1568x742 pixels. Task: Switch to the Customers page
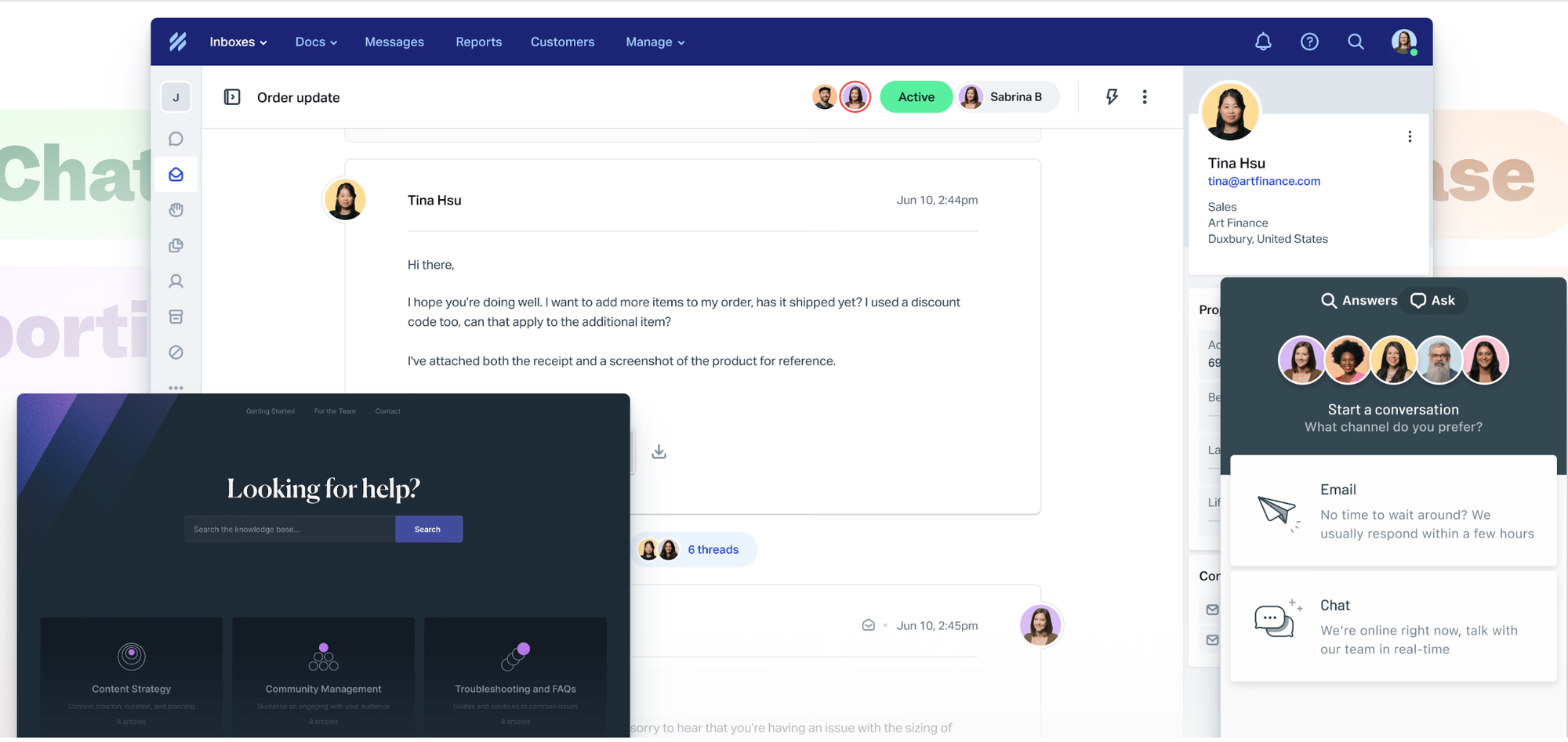pyautogui.click(x=562, y=42)
